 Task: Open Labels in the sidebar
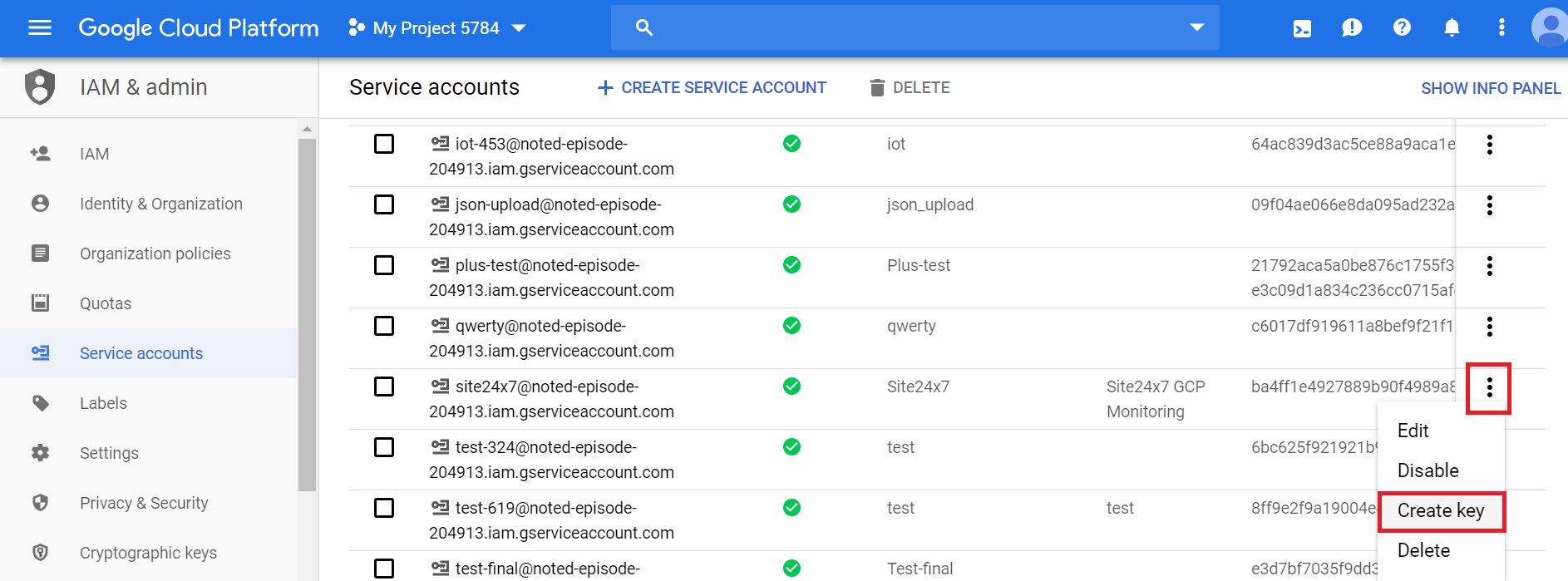(103, 403)
